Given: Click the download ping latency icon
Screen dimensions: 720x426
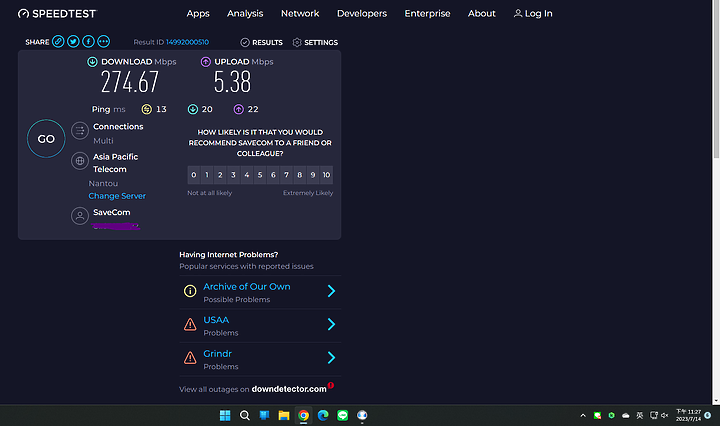Looking at the screenshot, I should [x=193, y=109].
